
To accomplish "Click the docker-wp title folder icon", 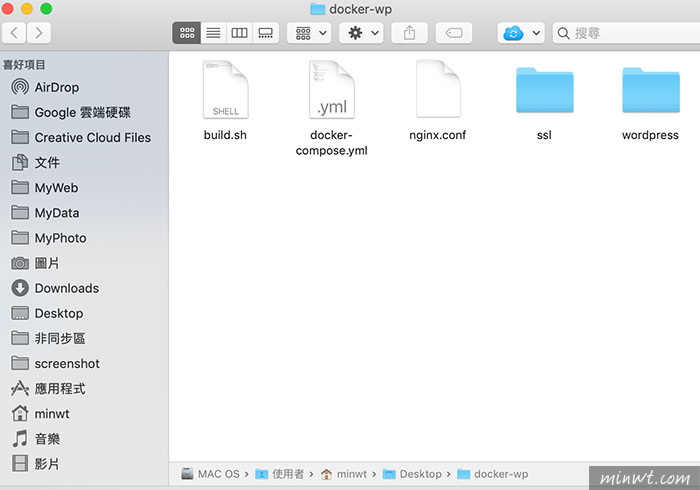I will point(317,9).
